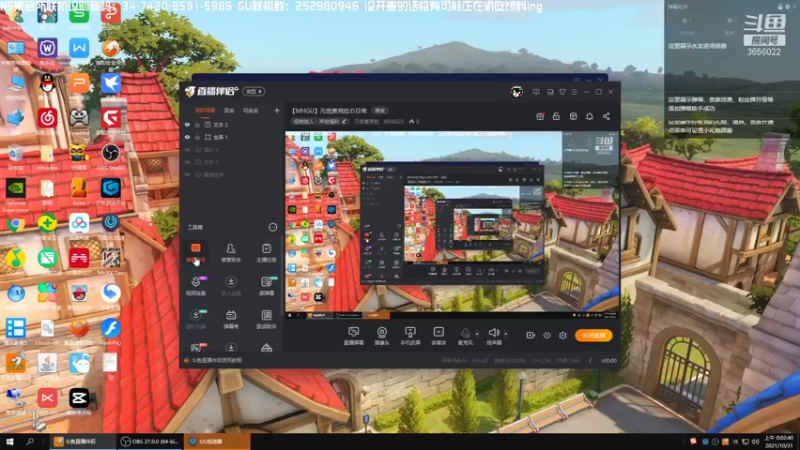Open the 视频连麦 microphone tool

[x=195, y=286]
